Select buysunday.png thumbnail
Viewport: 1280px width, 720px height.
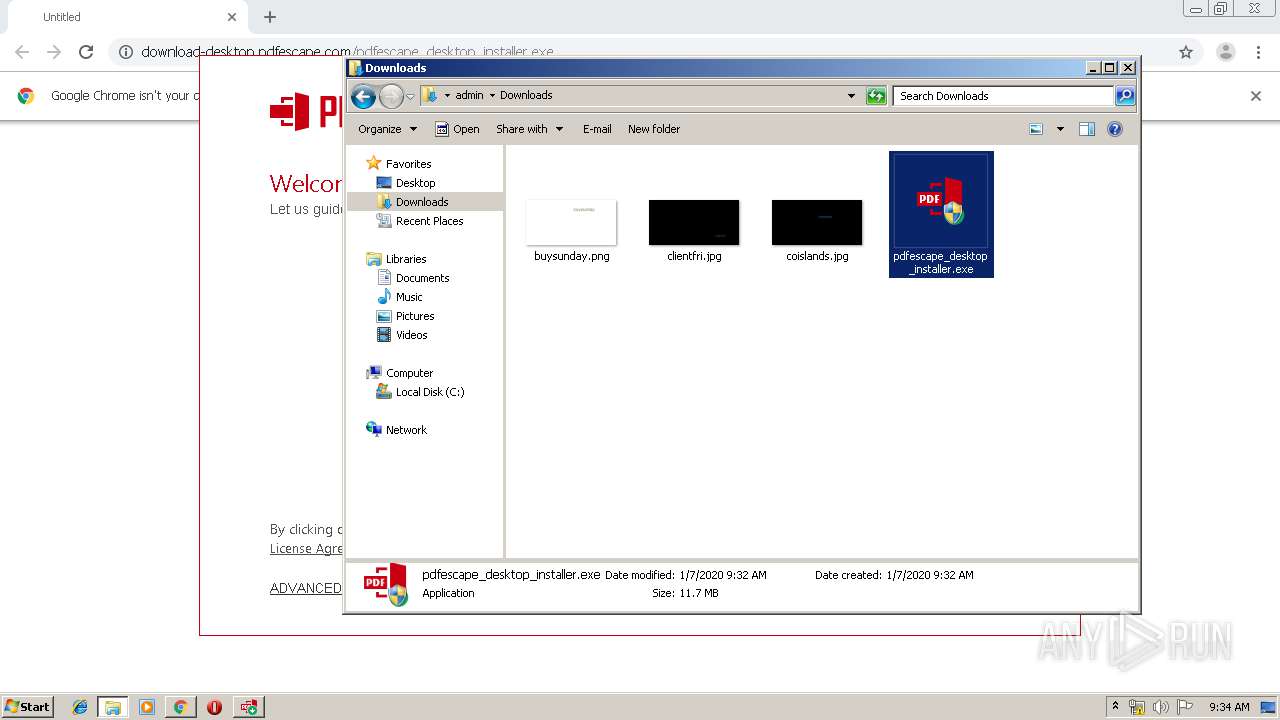click(x=571, y=222)
